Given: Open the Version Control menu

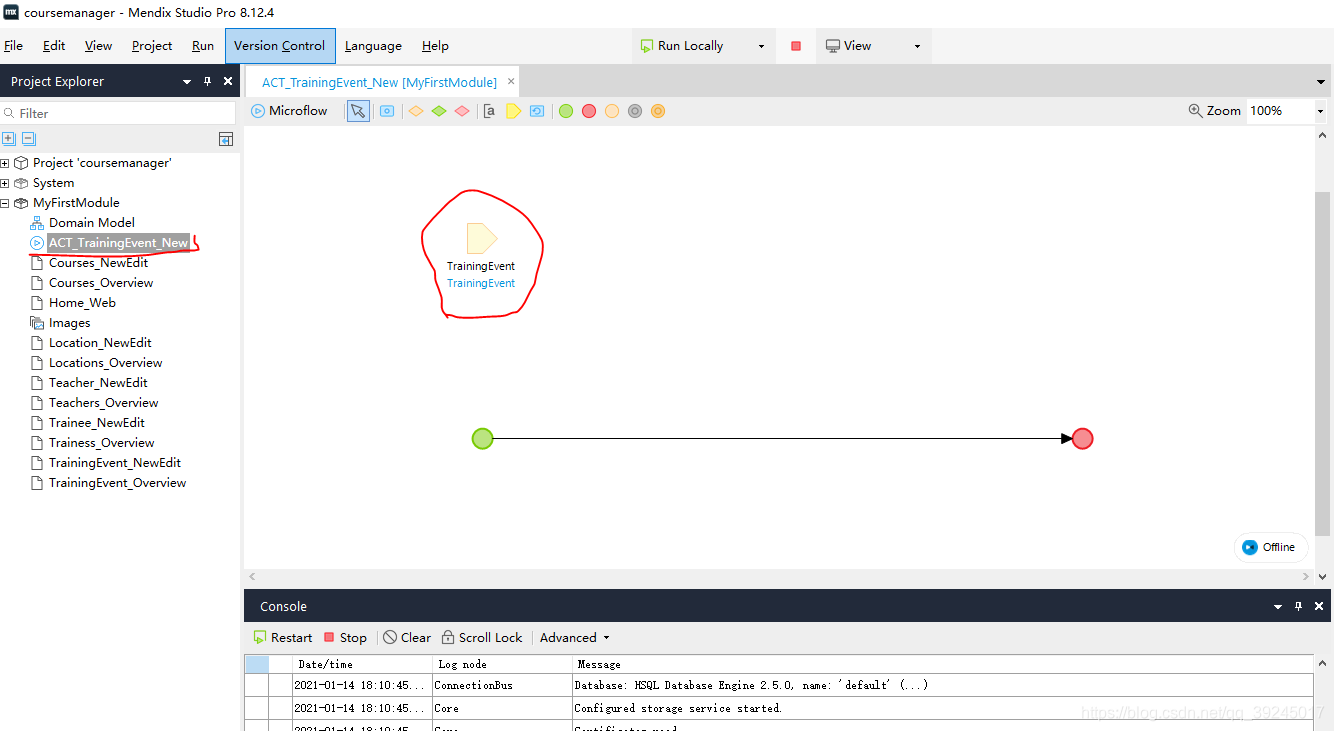Looking at the screenshot, I should click(x=279, y=46).
